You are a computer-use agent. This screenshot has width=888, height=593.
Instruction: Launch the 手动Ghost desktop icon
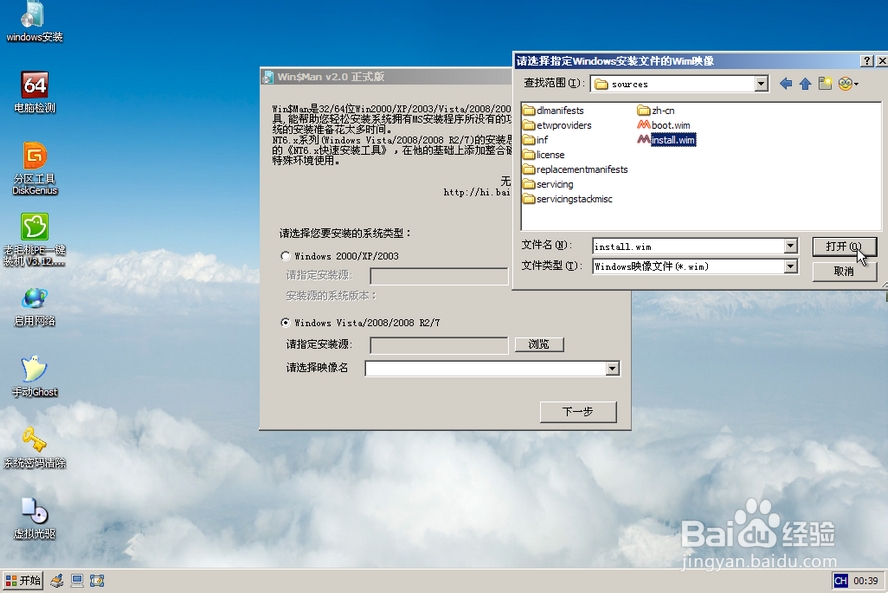[35, 377]
